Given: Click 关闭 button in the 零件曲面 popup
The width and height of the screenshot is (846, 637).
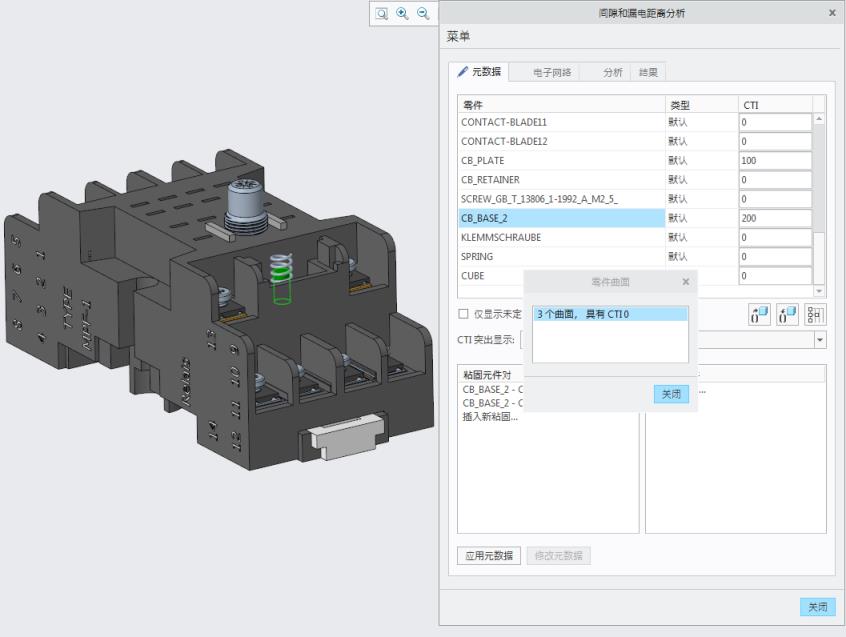Looking at the screenshot, I should click(x=671, y=394).
